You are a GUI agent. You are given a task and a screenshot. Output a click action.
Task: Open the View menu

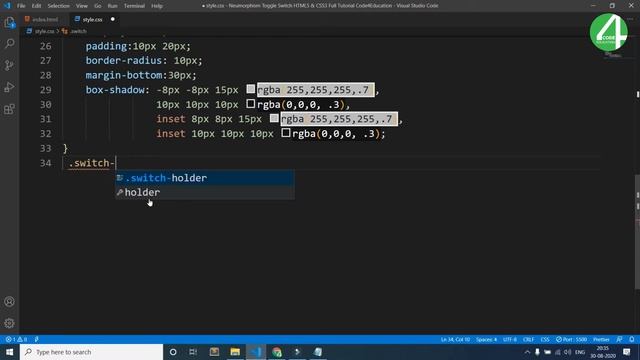tap(82, 6)
